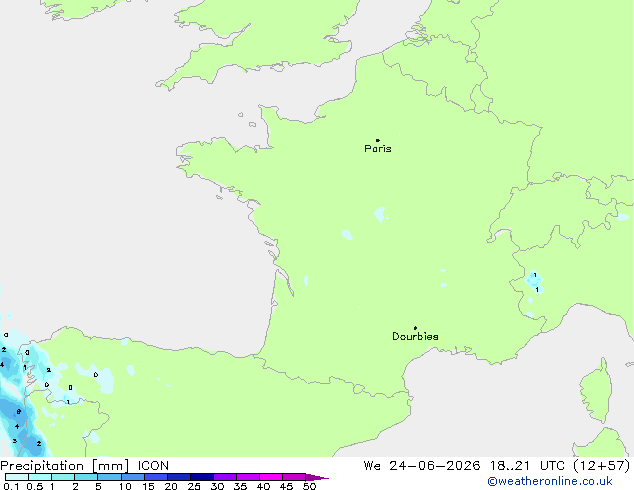Click the '30' legend scale value
The height and width of the screenshot is (490, 634).
point(217,486)
